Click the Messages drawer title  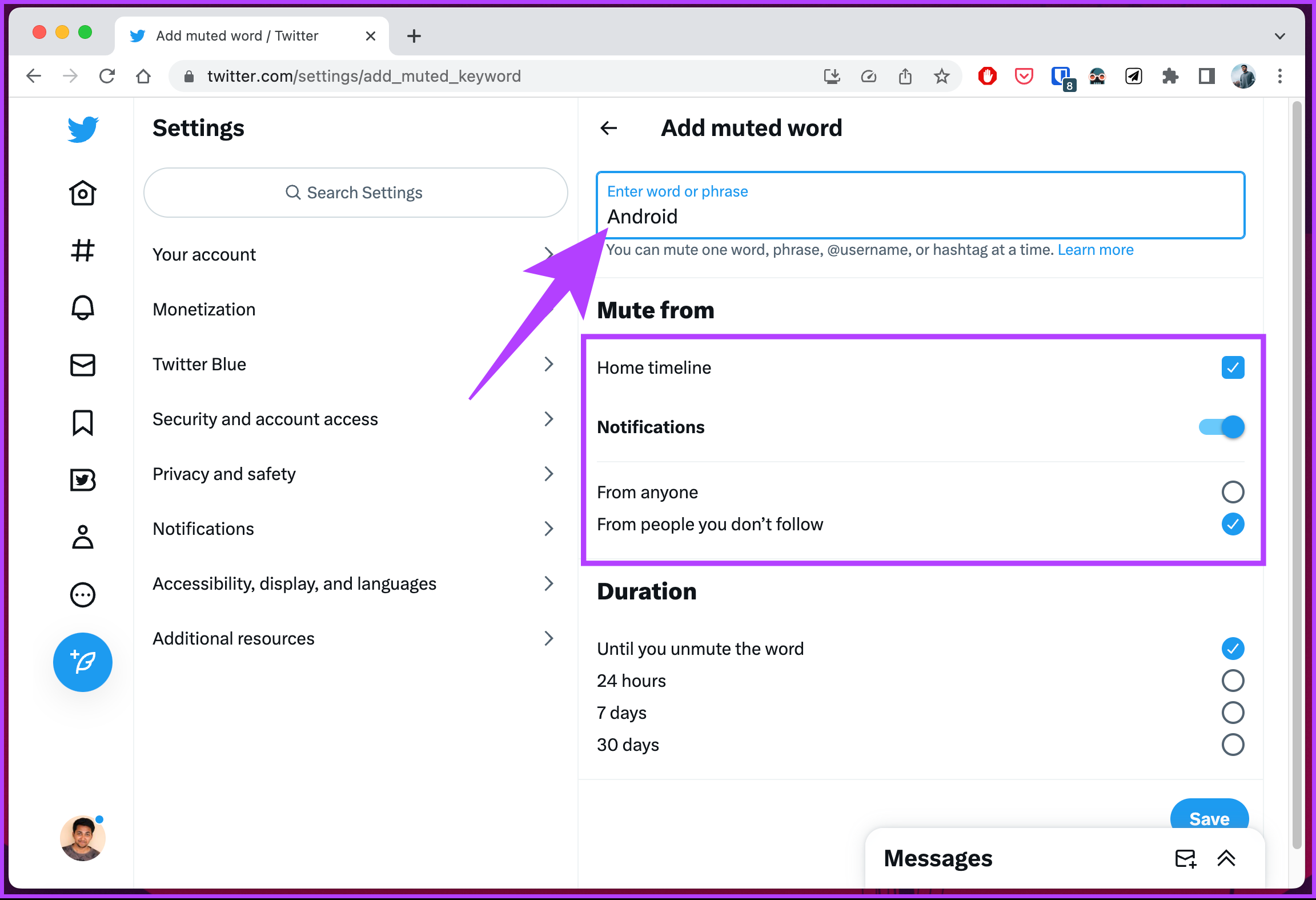pos(938,858)
